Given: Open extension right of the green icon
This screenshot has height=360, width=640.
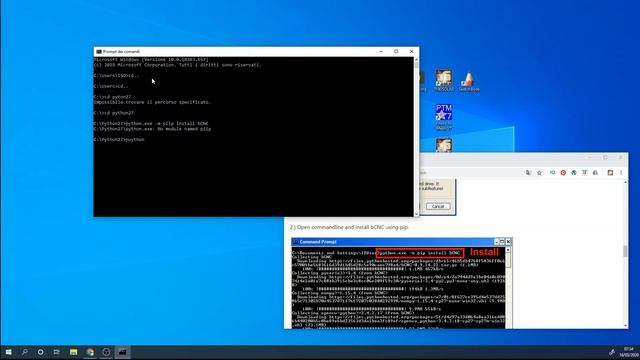Looking at the screenshot, I should (x=584, y=173).
